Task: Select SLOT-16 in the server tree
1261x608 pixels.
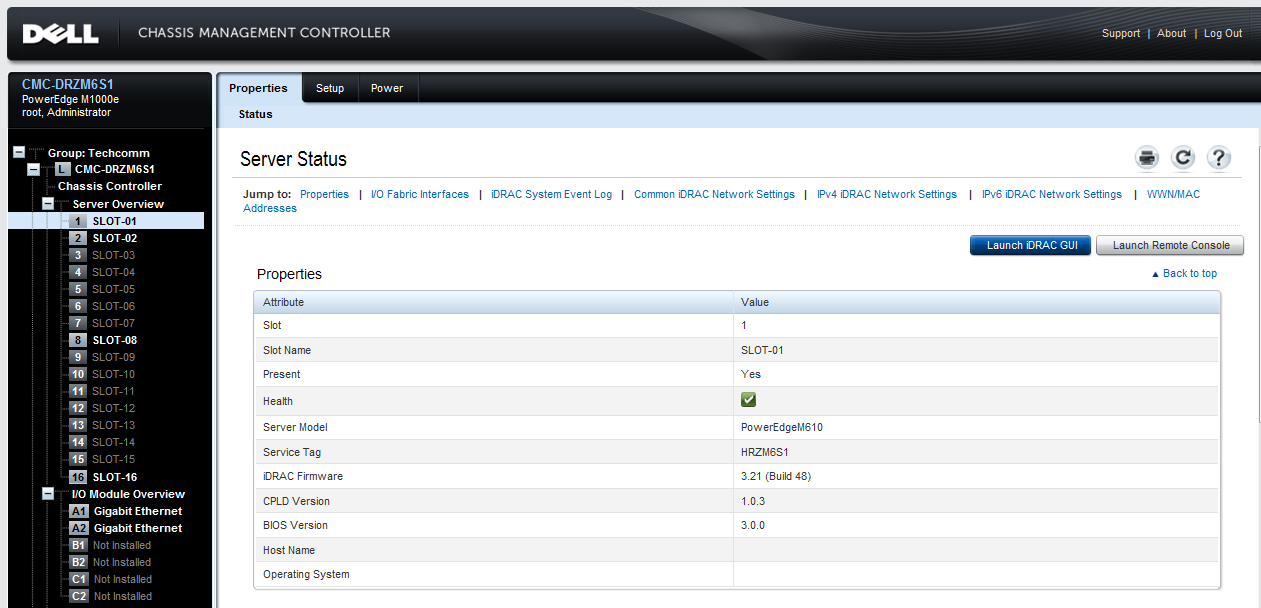Action: pos(115,477)
